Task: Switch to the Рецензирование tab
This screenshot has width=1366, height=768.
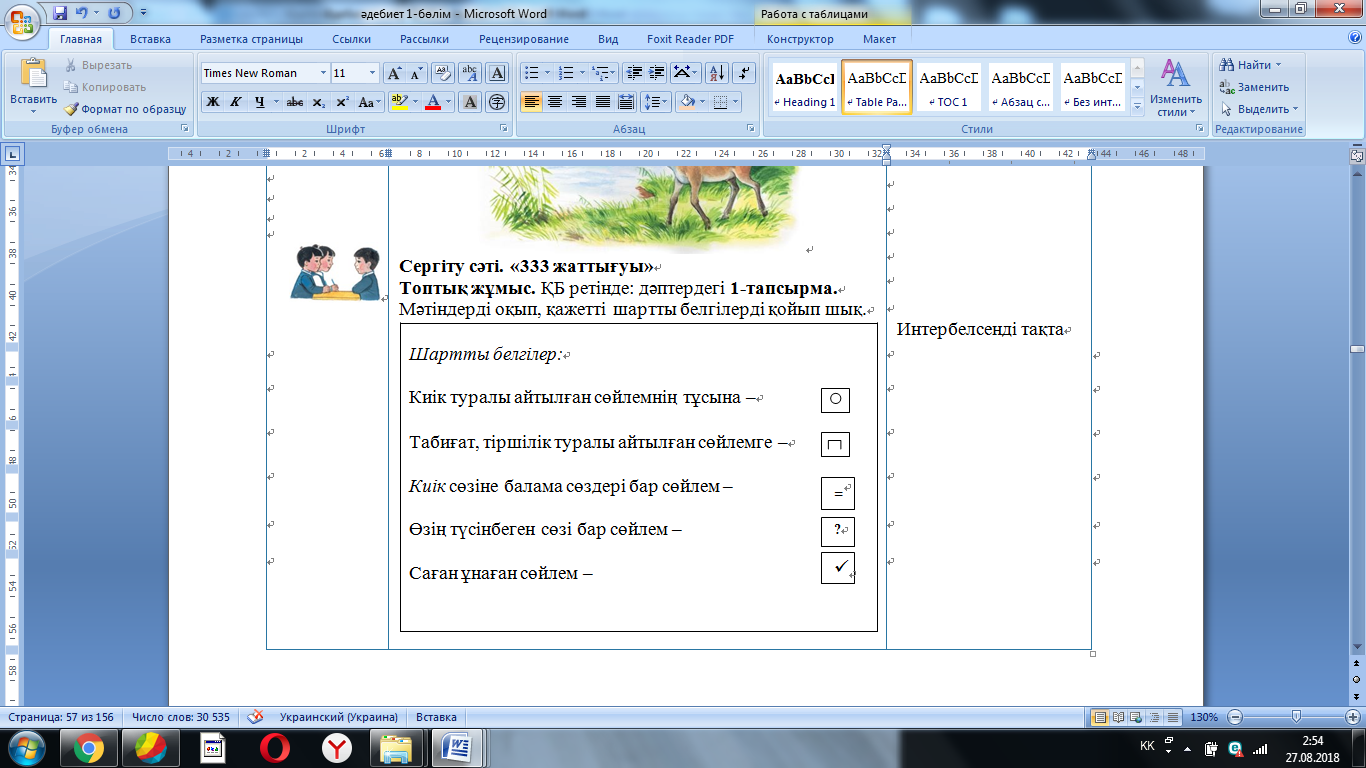Action: (x=524, y=39)
